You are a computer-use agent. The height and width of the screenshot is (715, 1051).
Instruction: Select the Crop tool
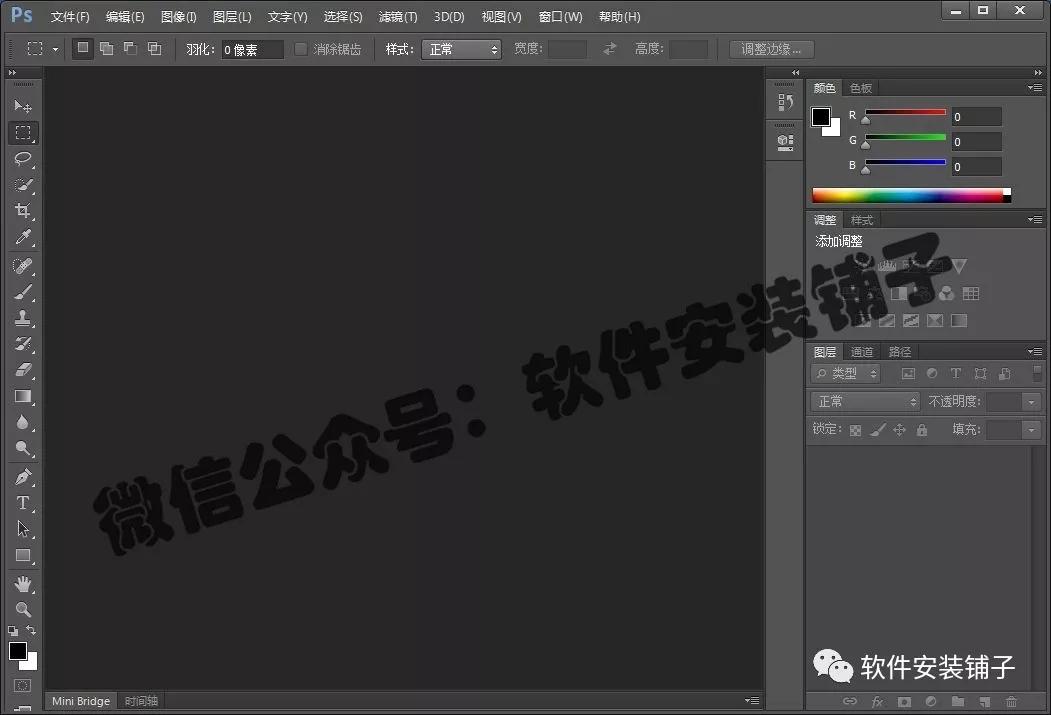click(x=23, y=211)
